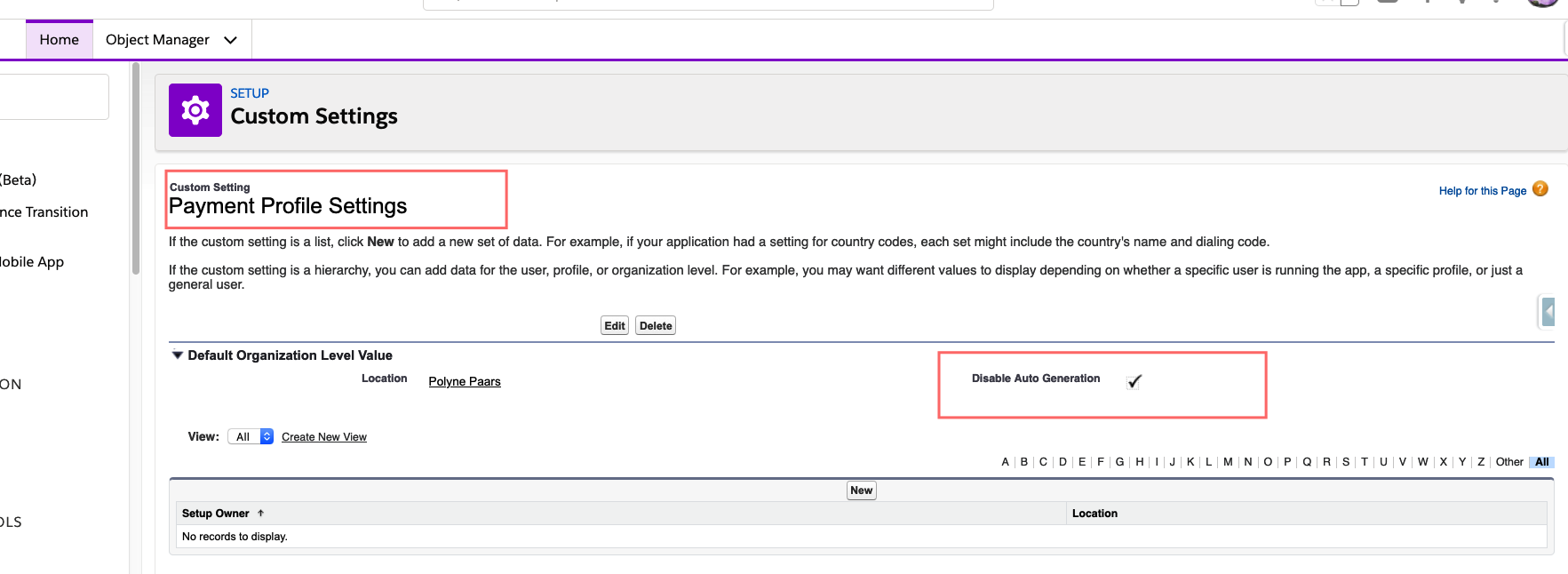Collapse the Default Organization Level Value section
The width and height of the screenshot is (1568, 574).
click(178, 355)
